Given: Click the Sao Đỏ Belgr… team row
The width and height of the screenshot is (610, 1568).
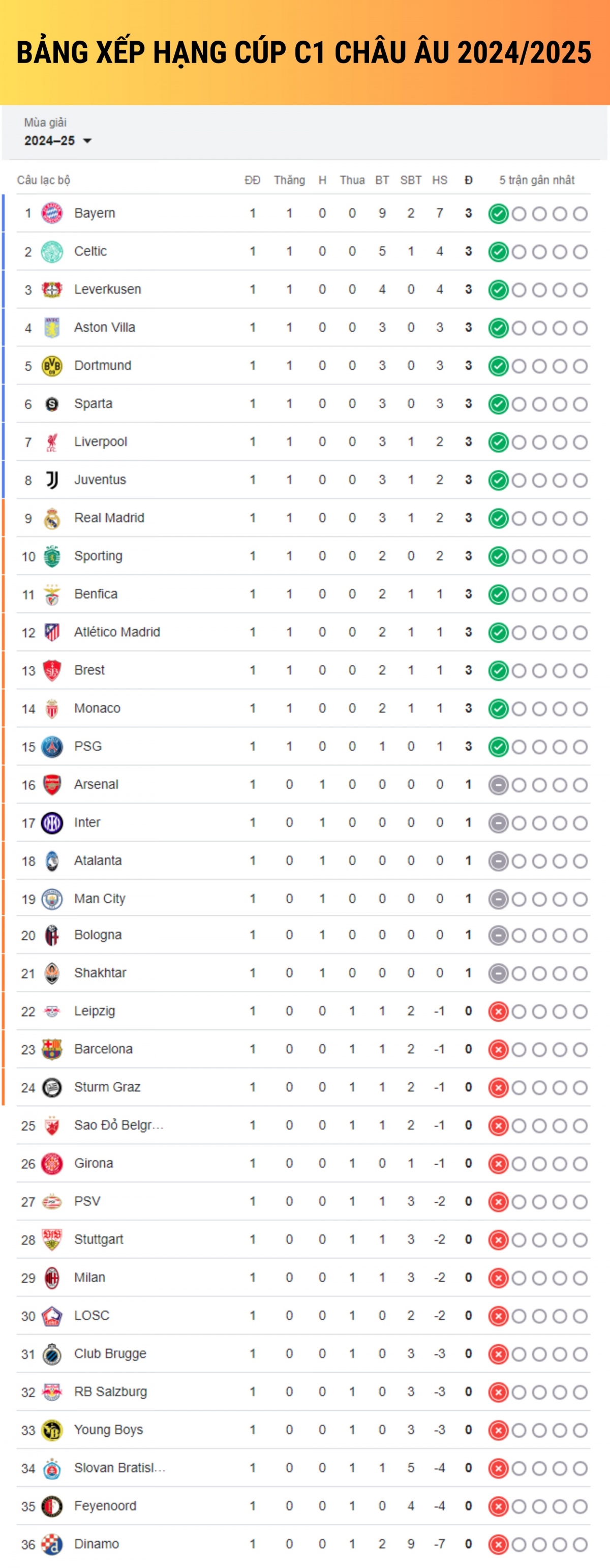Looking at the screenshot, I should coord(303,1126).
